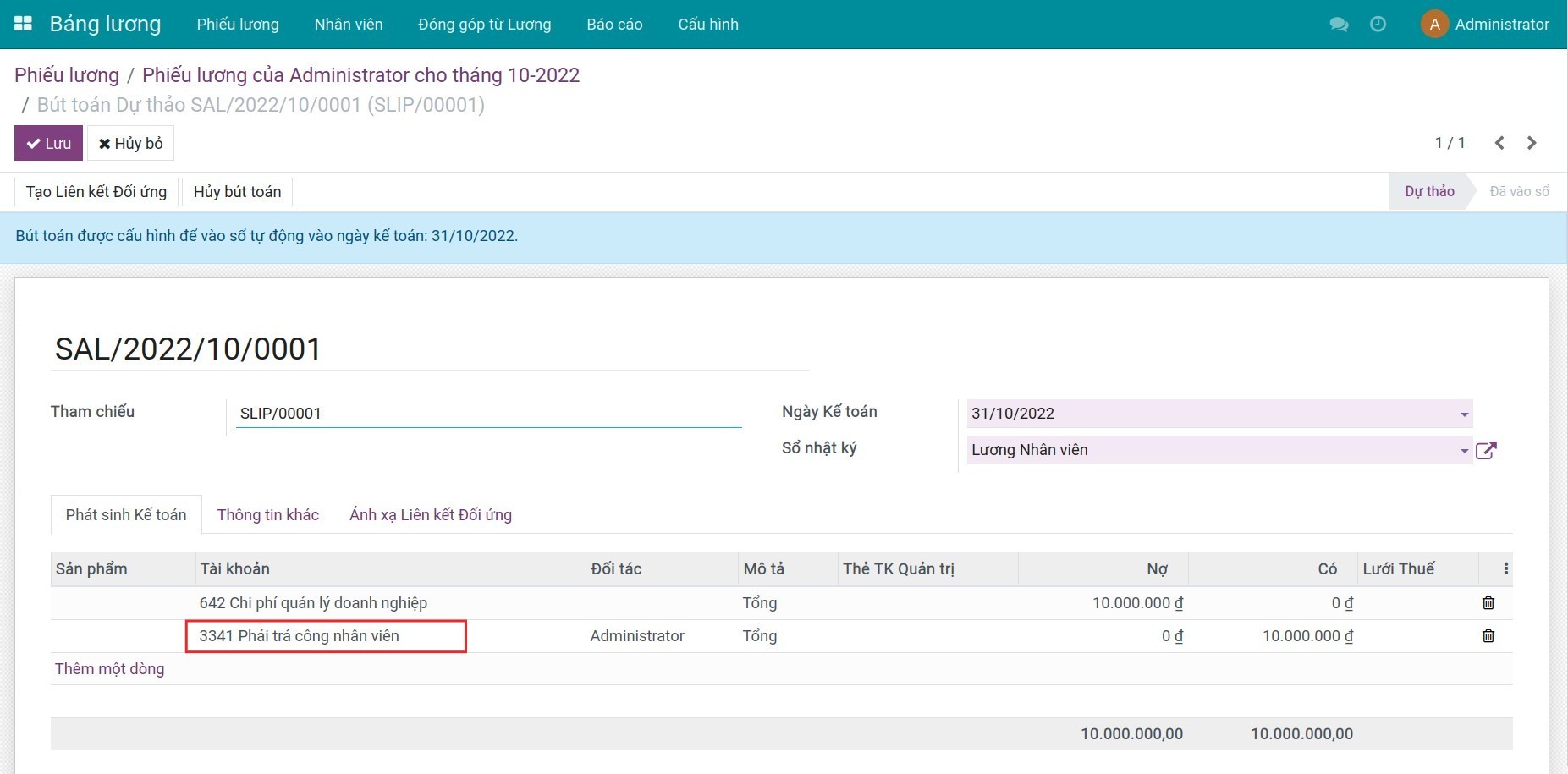Open column options three-dot menu
Screen dimensions: 1568x774
click(x=1505, y=568)
